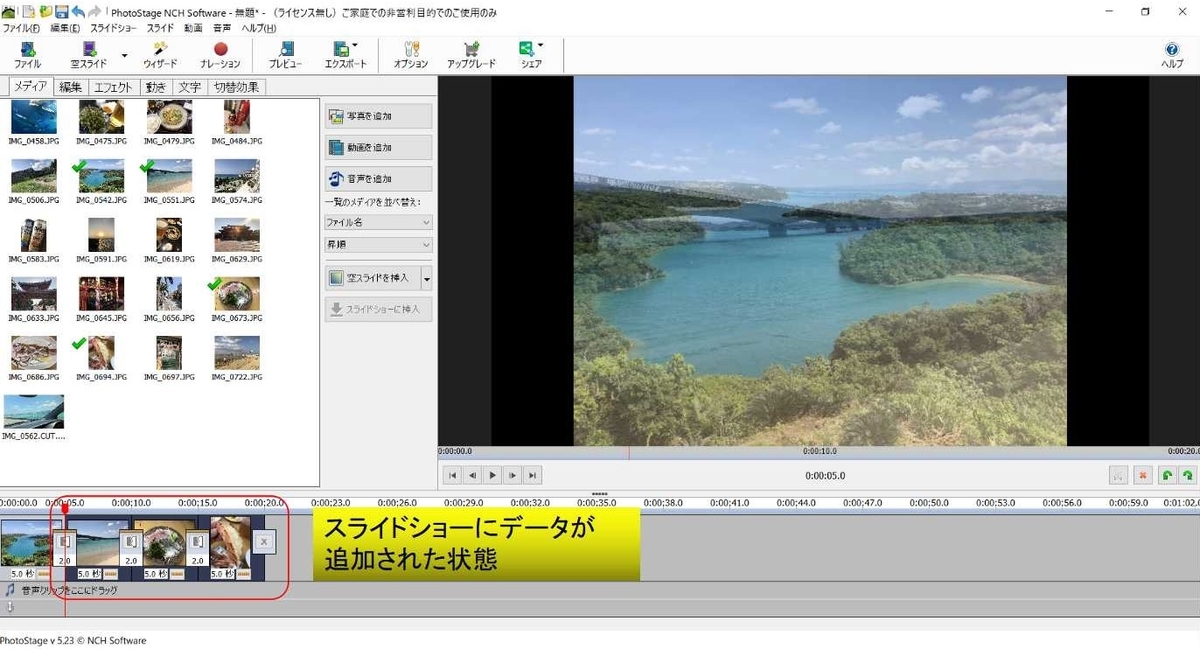Open Export toolbar dropdown arrow
Viewport: 1200px width, 649px height.
pos(355,45)
